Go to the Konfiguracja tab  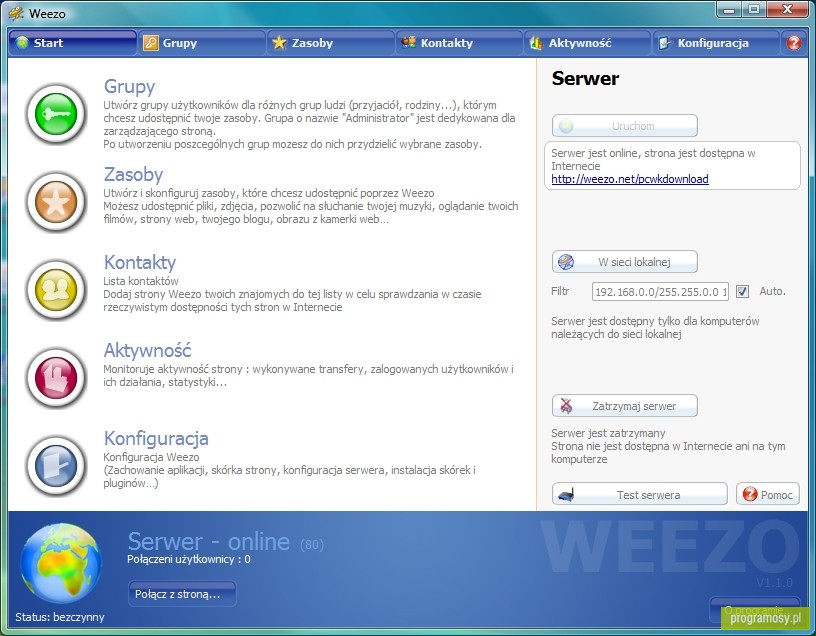(x=717, y=43)
